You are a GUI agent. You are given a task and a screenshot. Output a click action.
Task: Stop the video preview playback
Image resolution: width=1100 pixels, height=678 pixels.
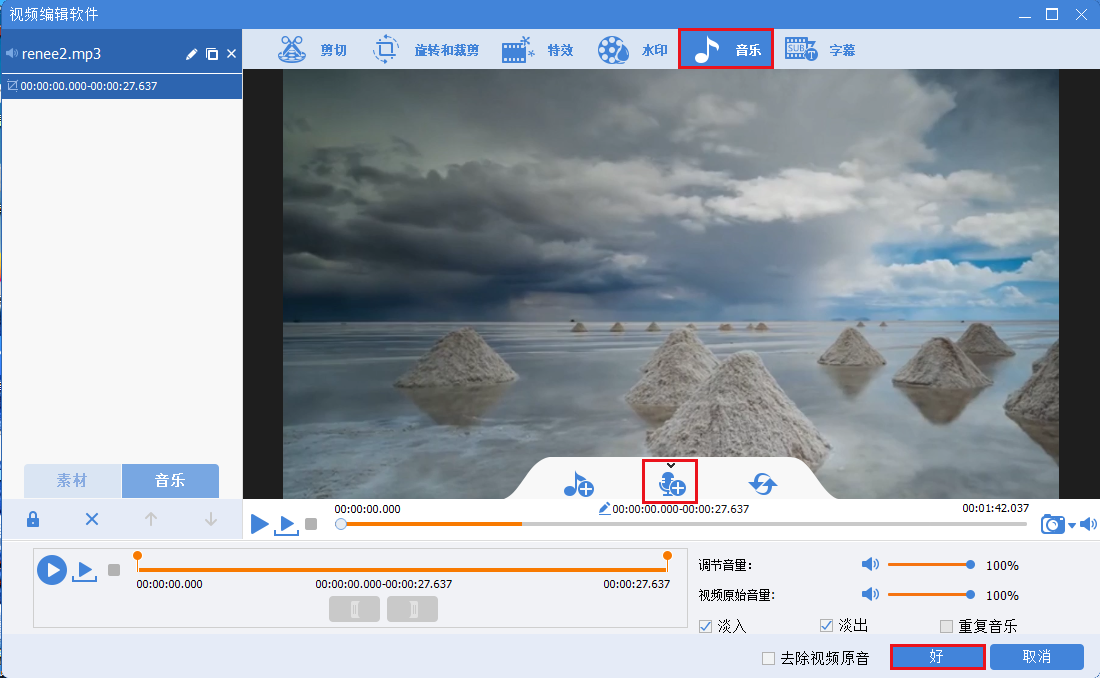[x=311, y=524]
